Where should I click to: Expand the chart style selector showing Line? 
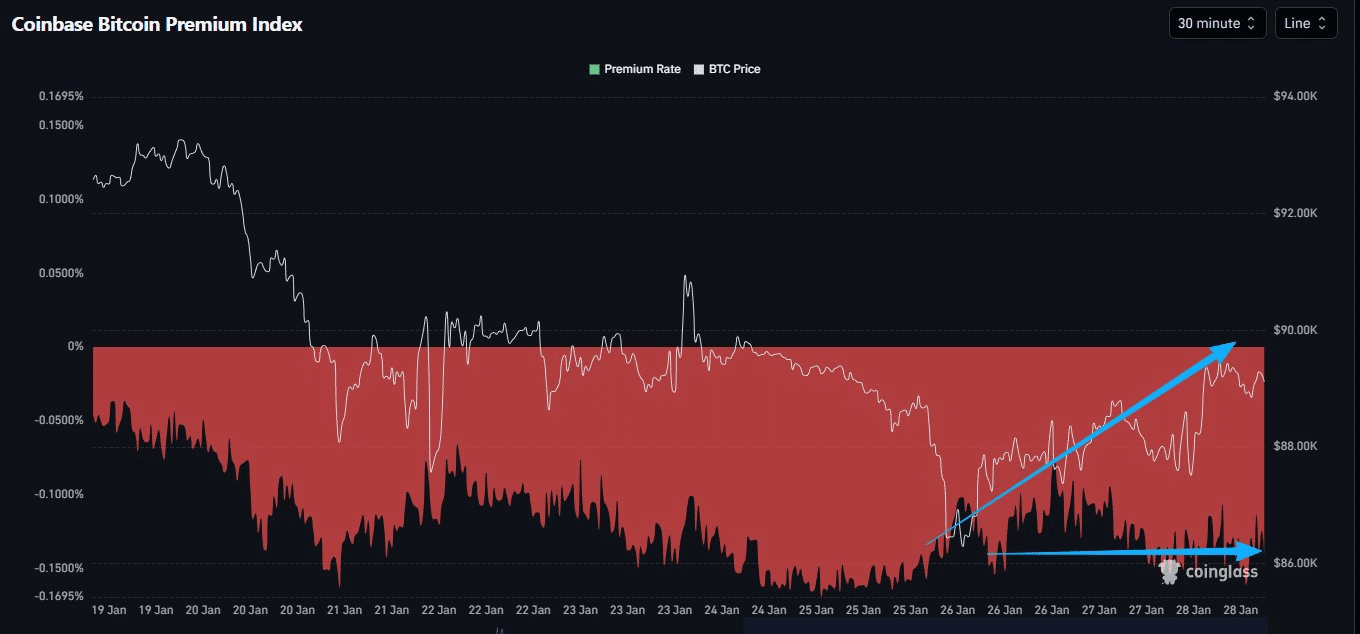[1306, 22]
